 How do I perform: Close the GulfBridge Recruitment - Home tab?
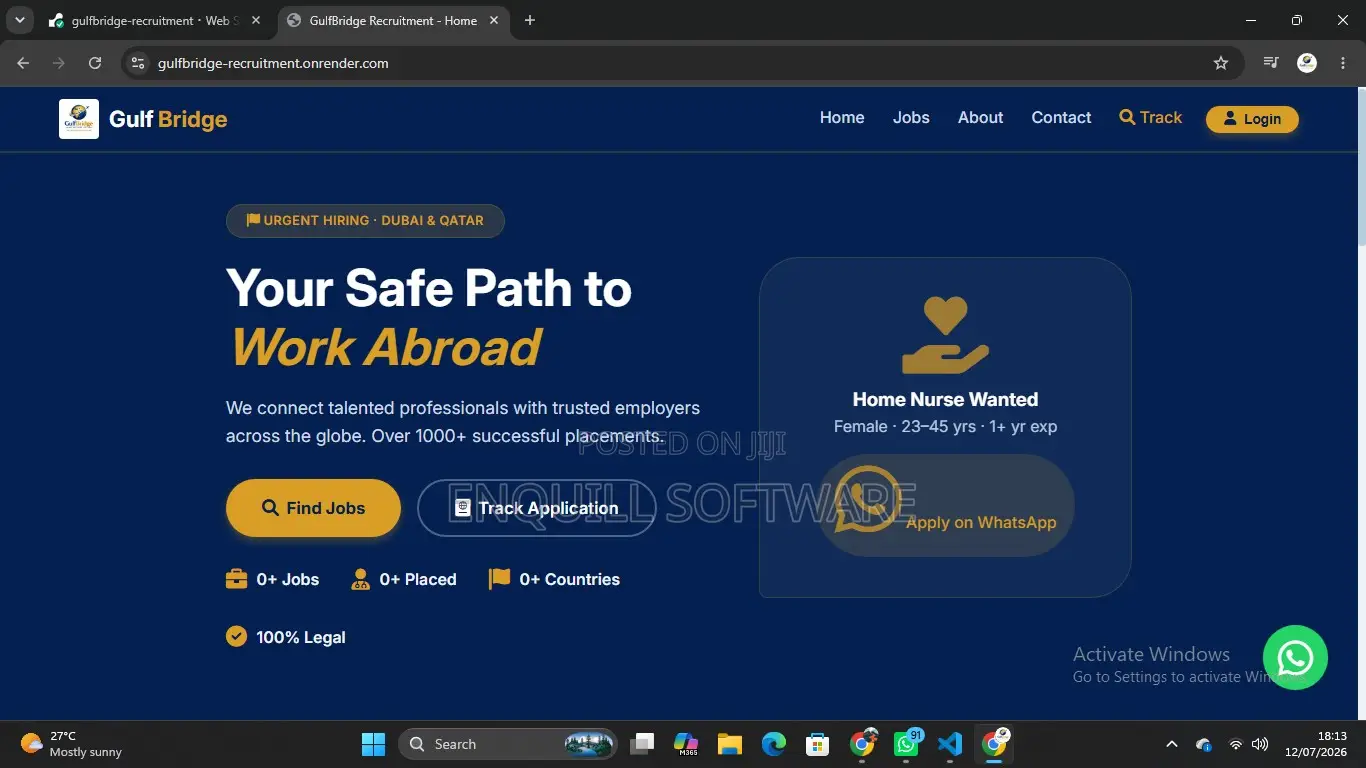pos(494,20)
